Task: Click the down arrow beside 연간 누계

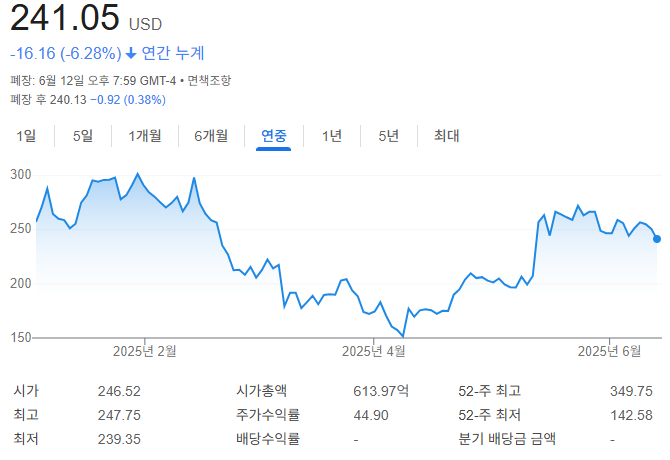Action: [131, 53]
